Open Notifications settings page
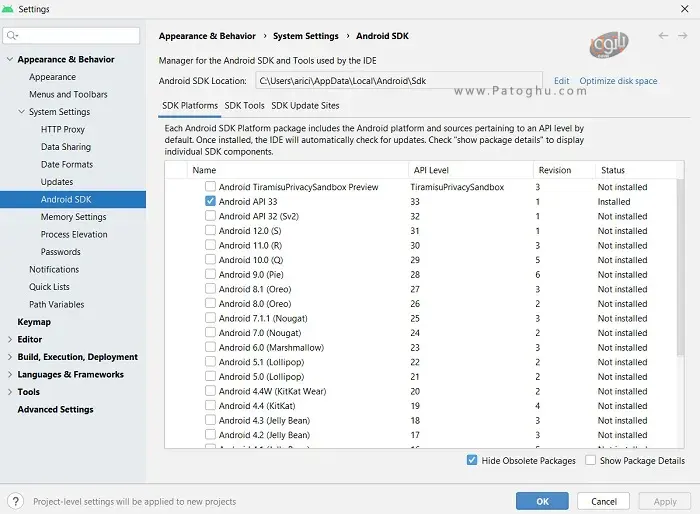 [x=54, y=269]
